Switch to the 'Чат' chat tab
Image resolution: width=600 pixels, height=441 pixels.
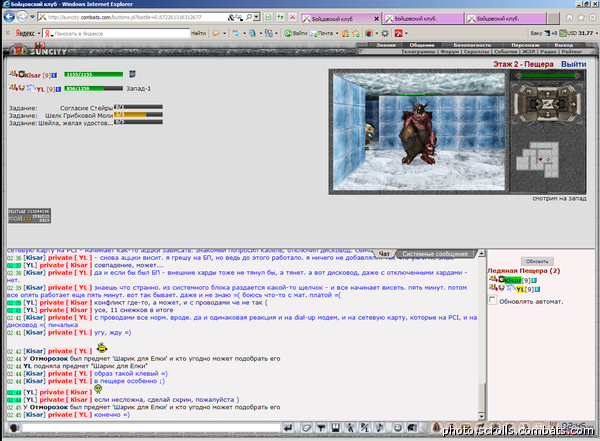click(x=384, y=253)
